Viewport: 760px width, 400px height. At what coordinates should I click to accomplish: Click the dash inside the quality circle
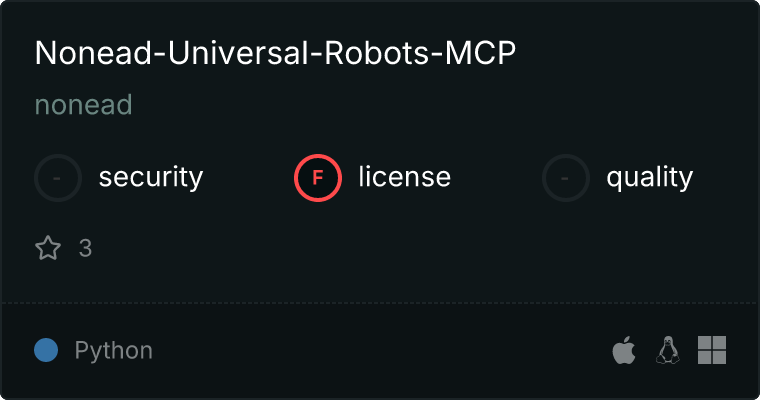pyautogui.click(x=565, y=178)
